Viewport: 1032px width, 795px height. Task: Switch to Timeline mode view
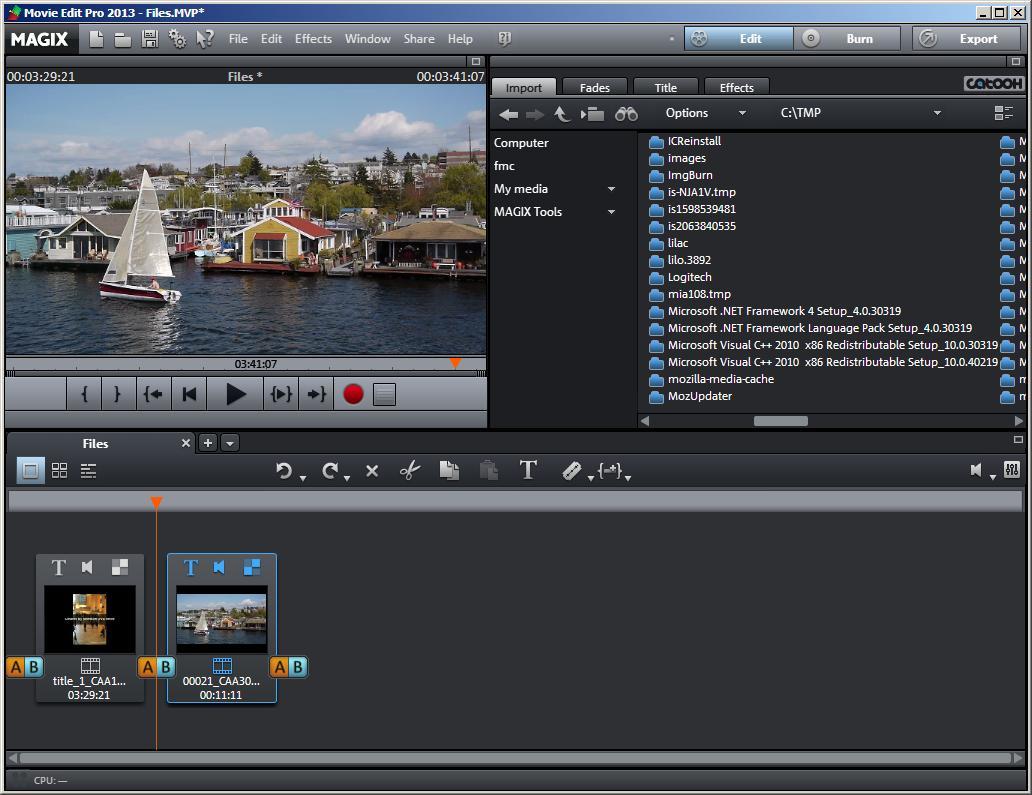tap(88, 471)
